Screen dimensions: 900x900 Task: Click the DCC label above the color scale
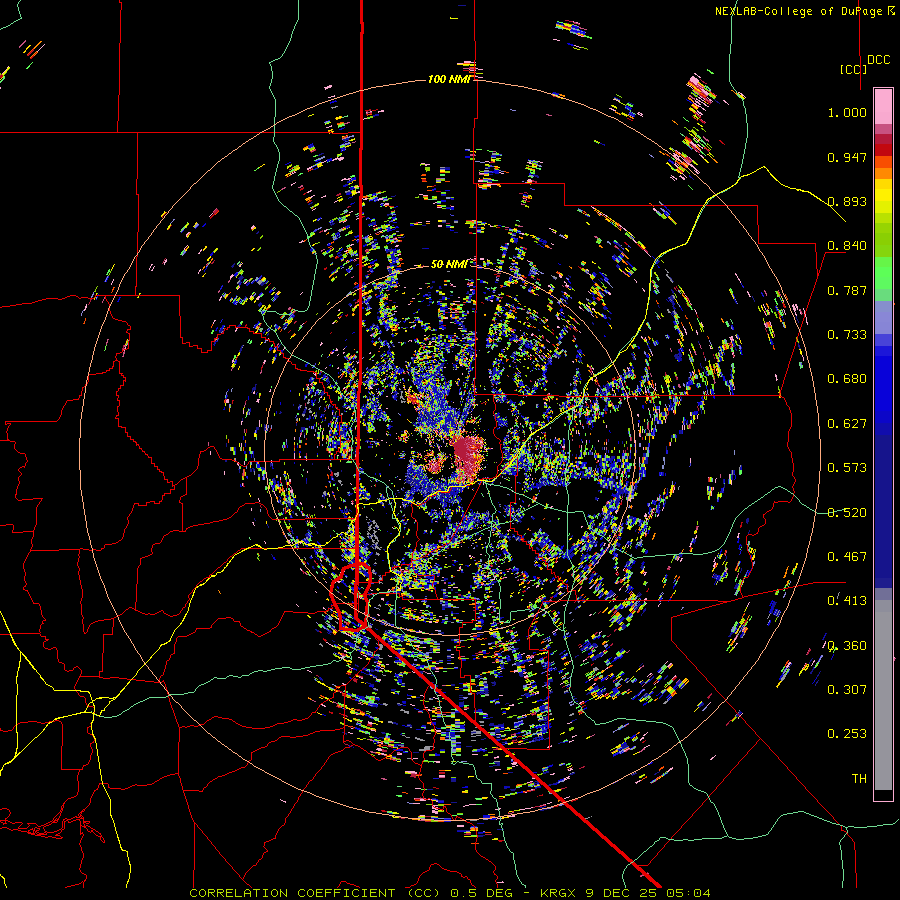(x=878, y=60)
